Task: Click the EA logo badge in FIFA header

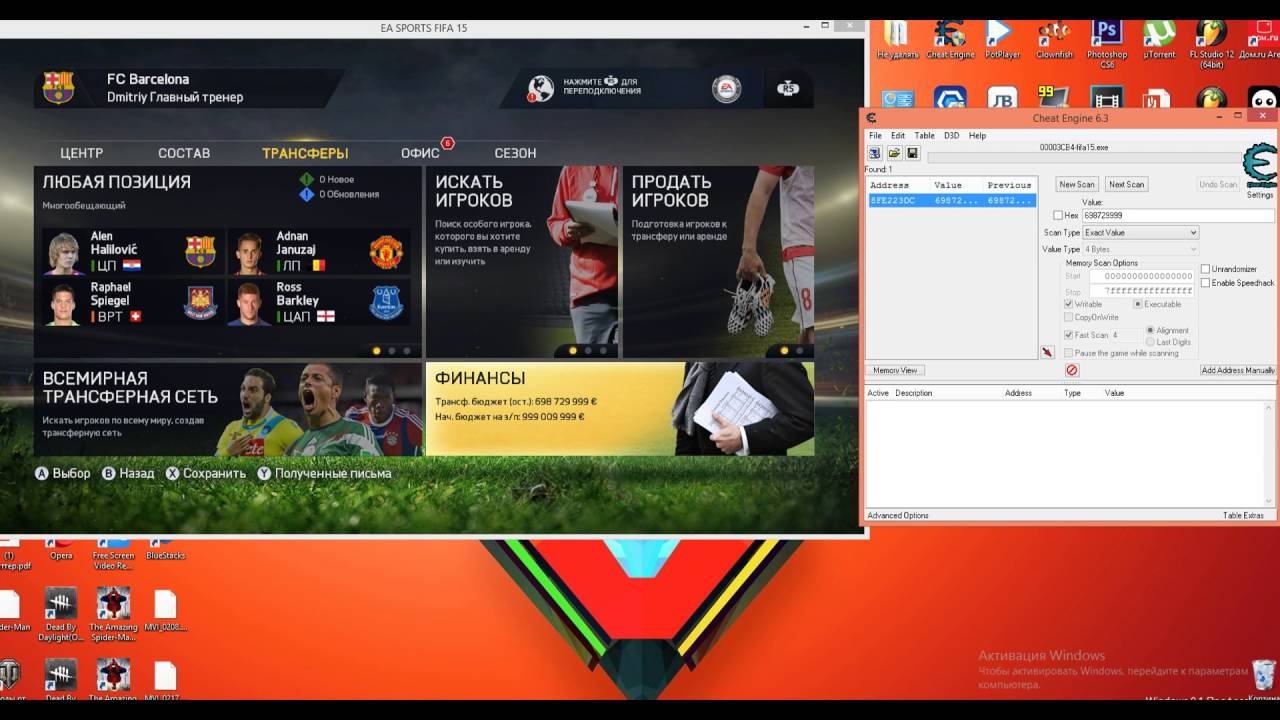Action: [726, 89]
